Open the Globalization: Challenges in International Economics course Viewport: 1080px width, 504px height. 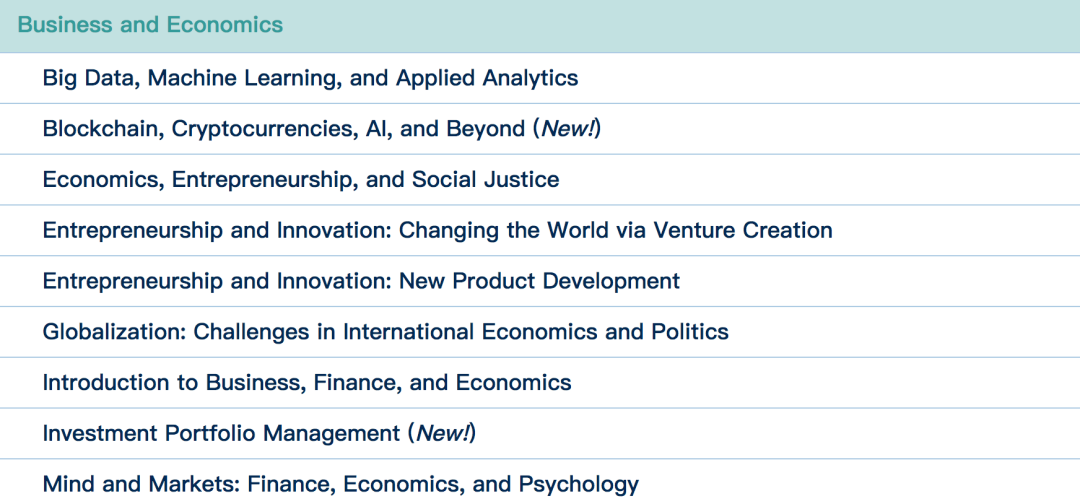pos(385,332)
